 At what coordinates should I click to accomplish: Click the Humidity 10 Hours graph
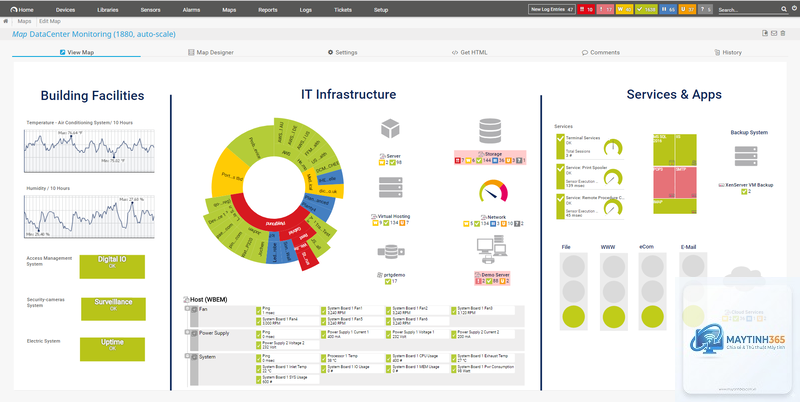tap(89, 216)
